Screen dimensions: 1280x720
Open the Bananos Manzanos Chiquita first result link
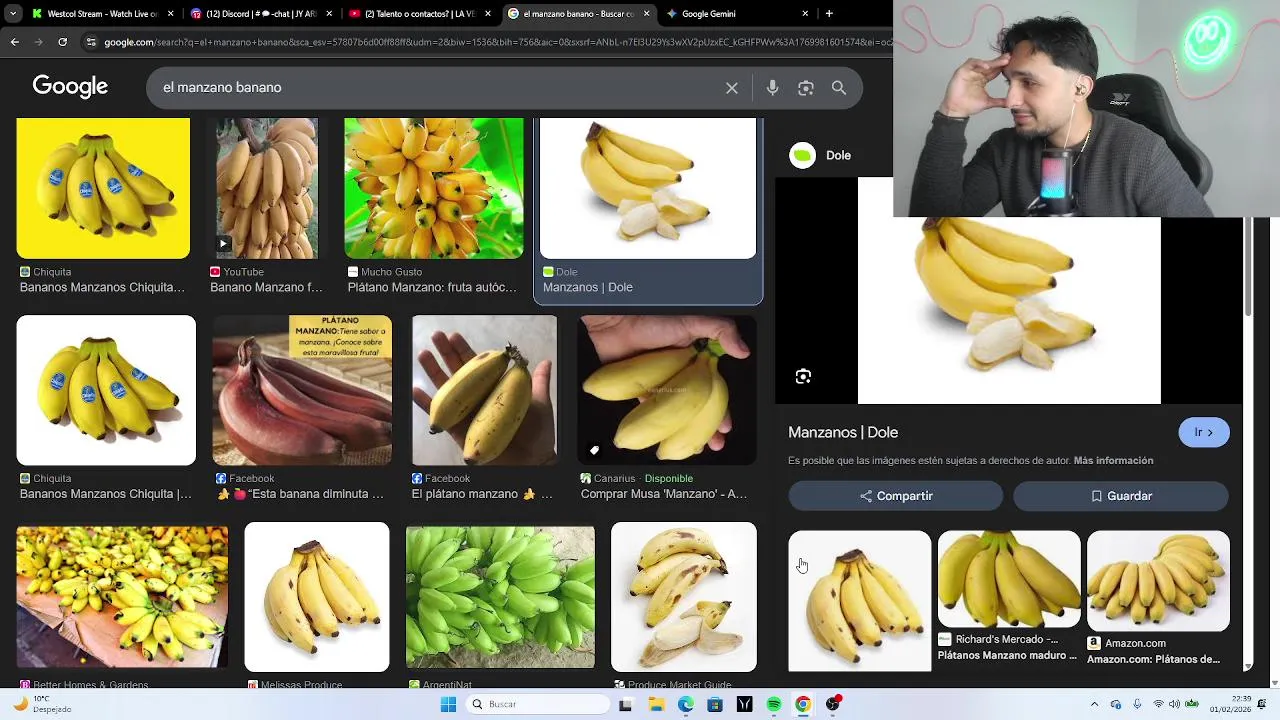102,287
